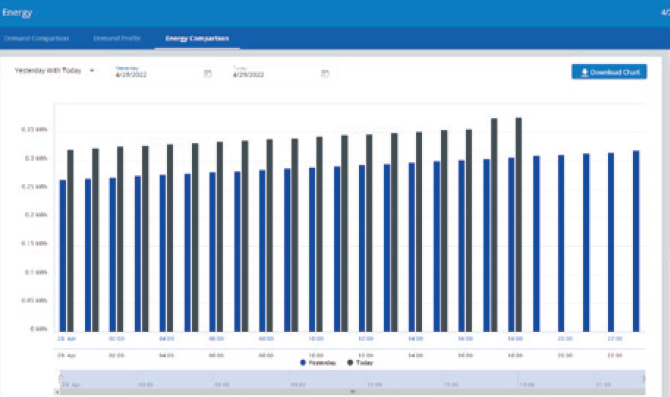
Task: Switch to the Demand Comparison tab
Action: pos(36,38)
